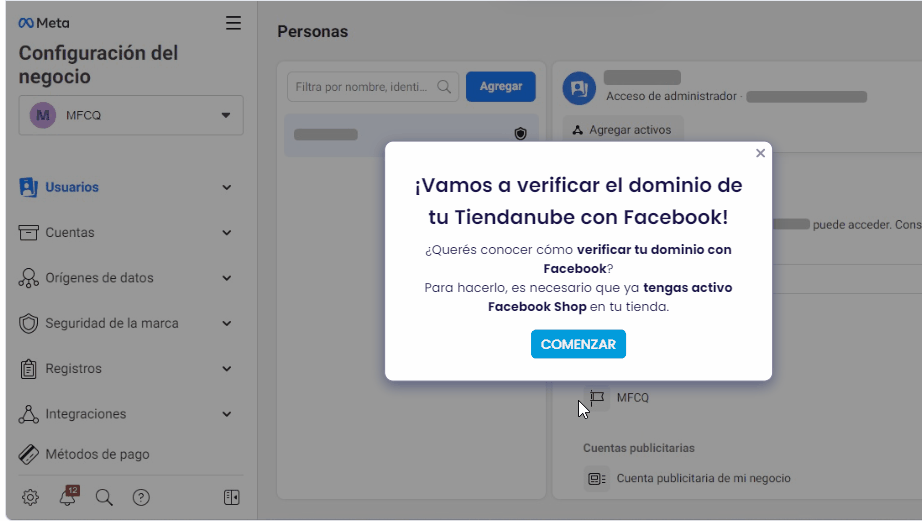Select Registros in the sidebar
The width and height of the screenshot is (922, 521).
(74, 368)
